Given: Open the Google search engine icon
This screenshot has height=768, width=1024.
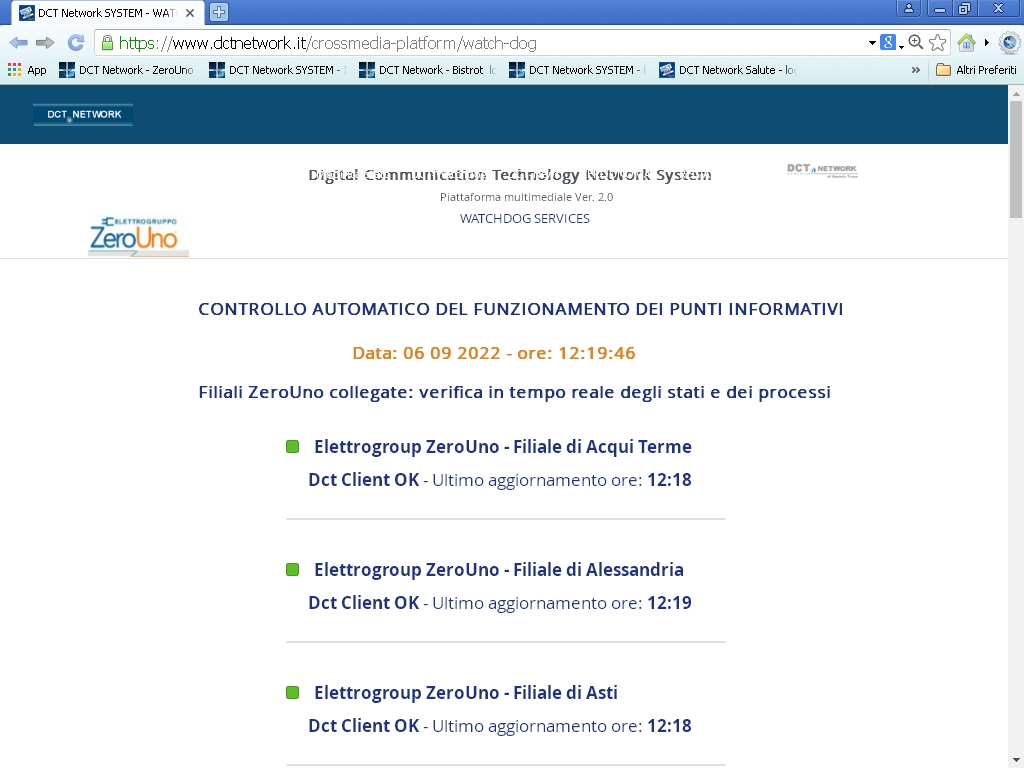Looking at the screenshot, I should coord(888,42).
